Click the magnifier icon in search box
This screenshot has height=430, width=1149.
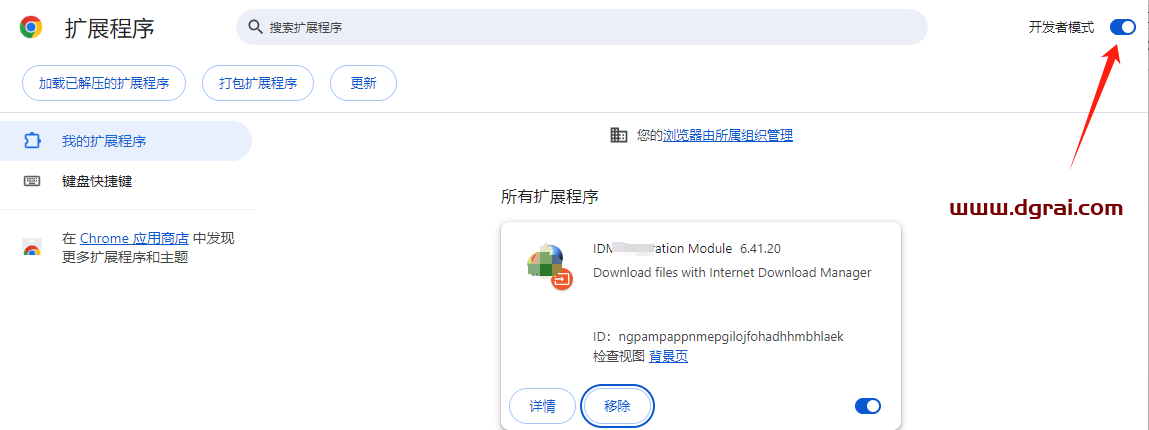pos(255,27)
